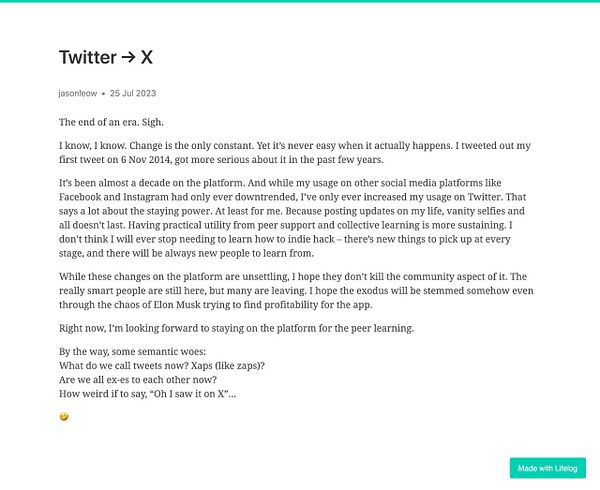Click the sentence starting "Right now, I'm looking forward"
Image resolution: width=600 pixels, height=490 pixels.
click(236, 328)
